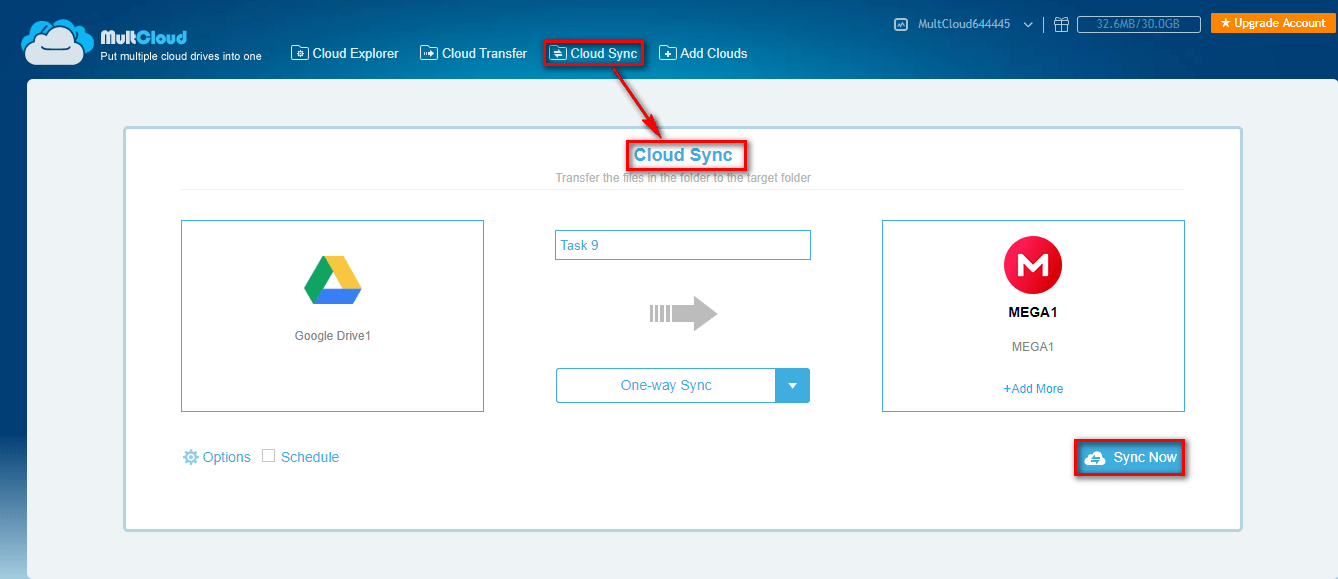Image resolution: width=1338 pixels, height=579 pixels.
Task: Open the Add Clouds page
Action: click(x=703, y=53)
